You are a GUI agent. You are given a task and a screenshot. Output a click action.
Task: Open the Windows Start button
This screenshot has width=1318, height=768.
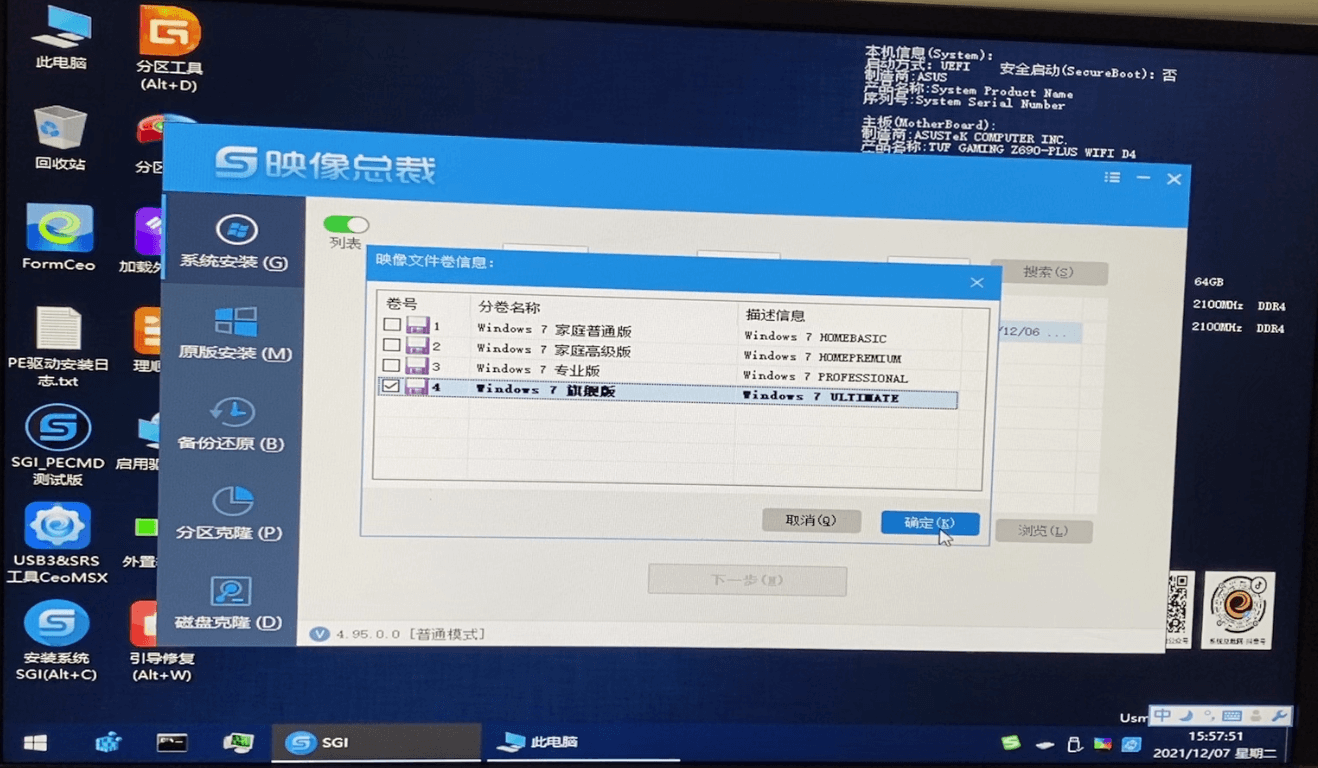[35, 743]
